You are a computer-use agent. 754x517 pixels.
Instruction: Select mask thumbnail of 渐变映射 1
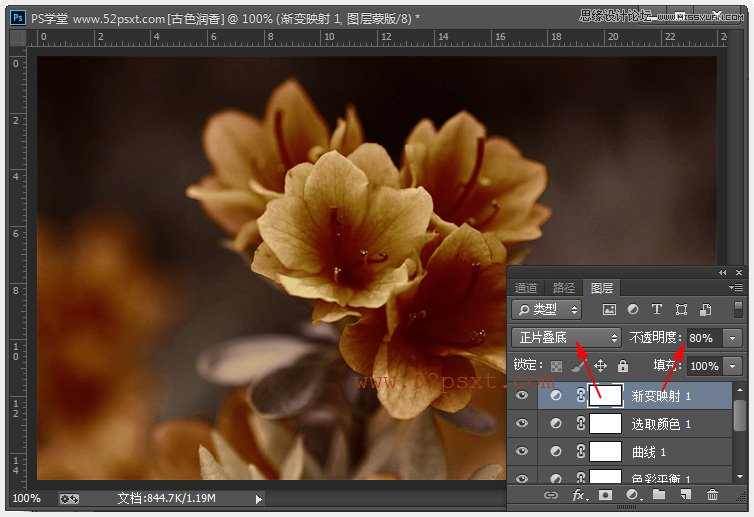click(605, 395)
